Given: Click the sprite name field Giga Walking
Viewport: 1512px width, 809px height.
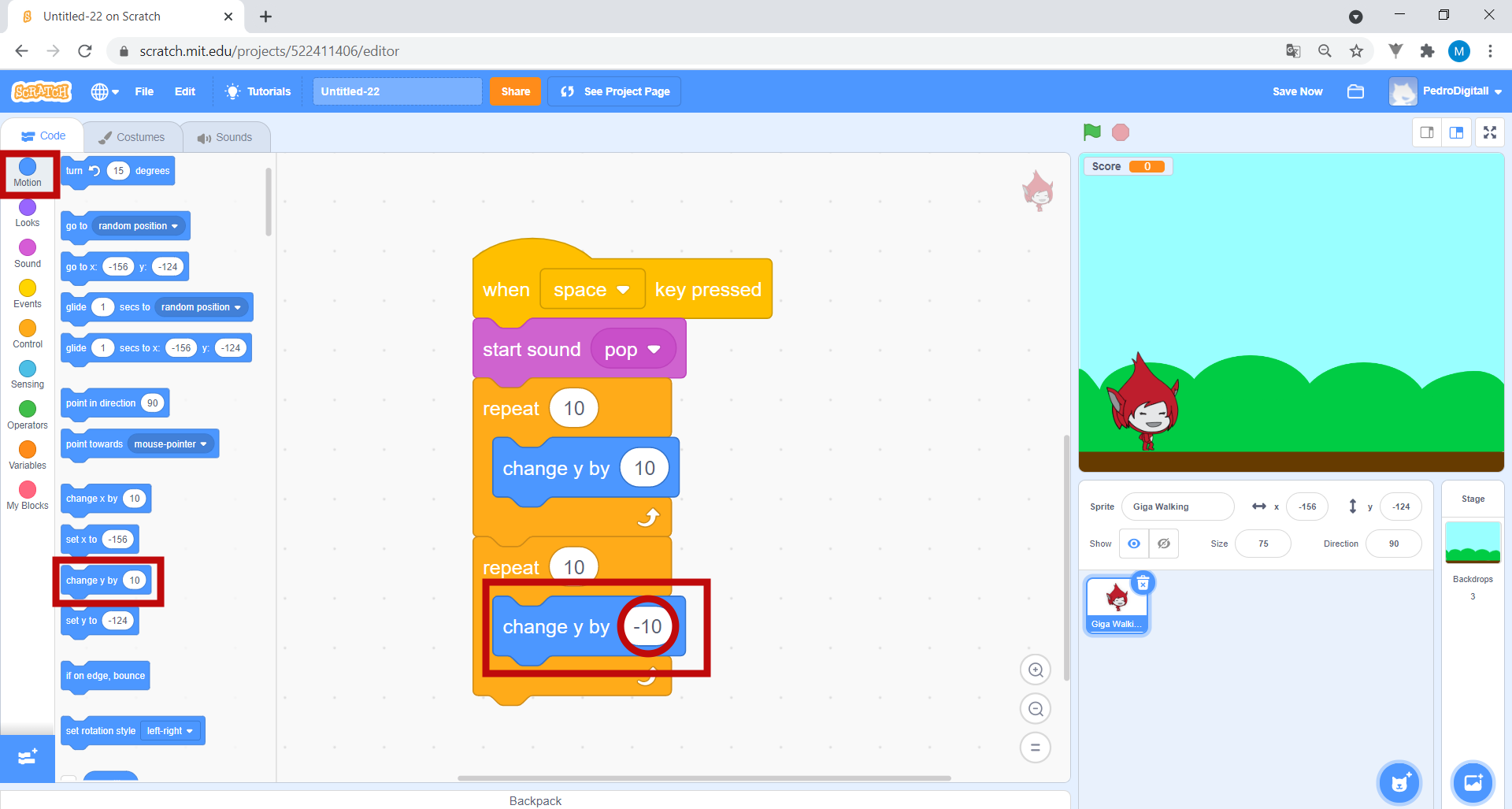Looking at the screenshot, I should 1178,507.
